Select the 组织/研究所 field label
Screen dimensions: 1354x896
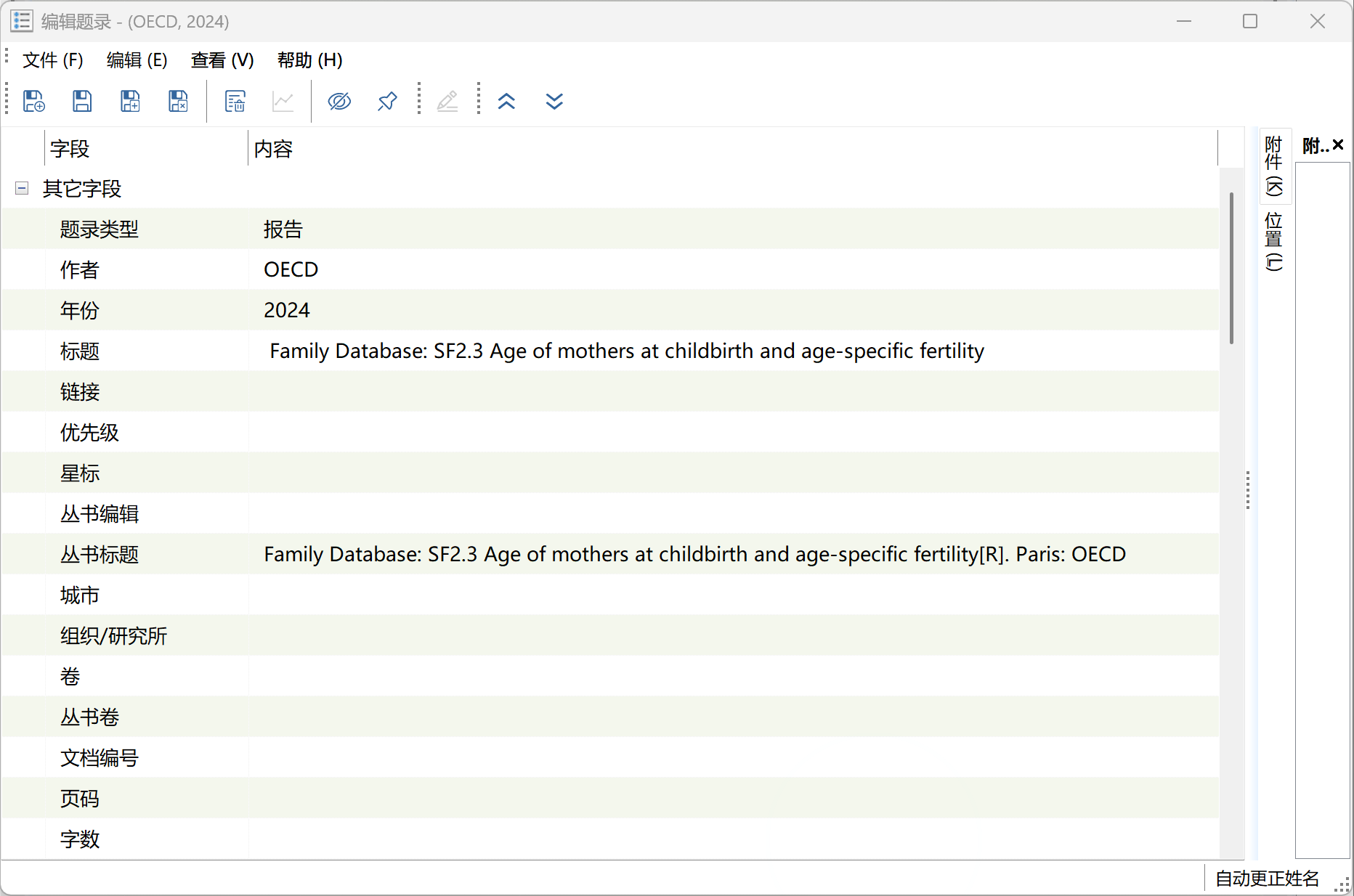tap(114, 636)
